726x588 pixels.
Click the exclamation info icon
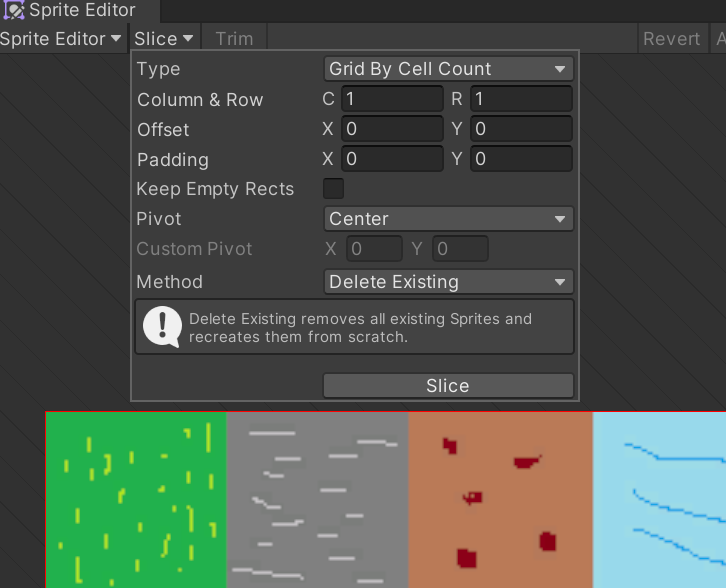(162, 327)
